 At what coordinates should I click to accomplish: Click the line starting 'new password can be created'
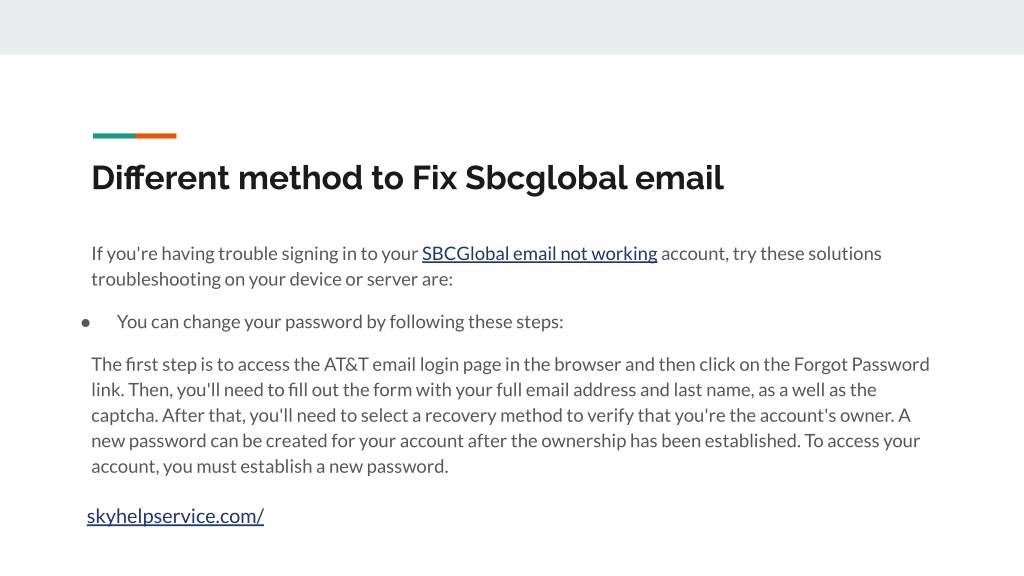pos(505,441)
